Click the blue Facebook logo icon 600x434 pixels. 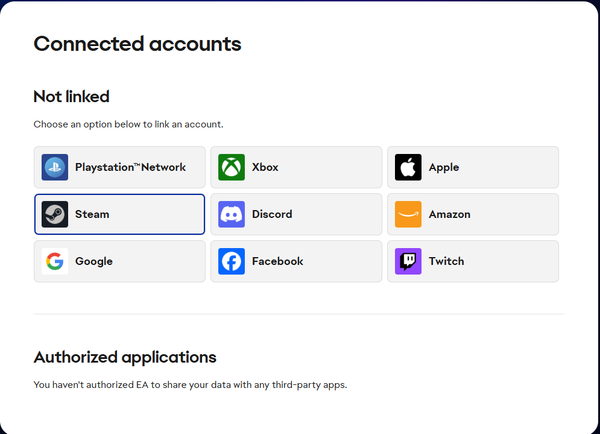232,261
